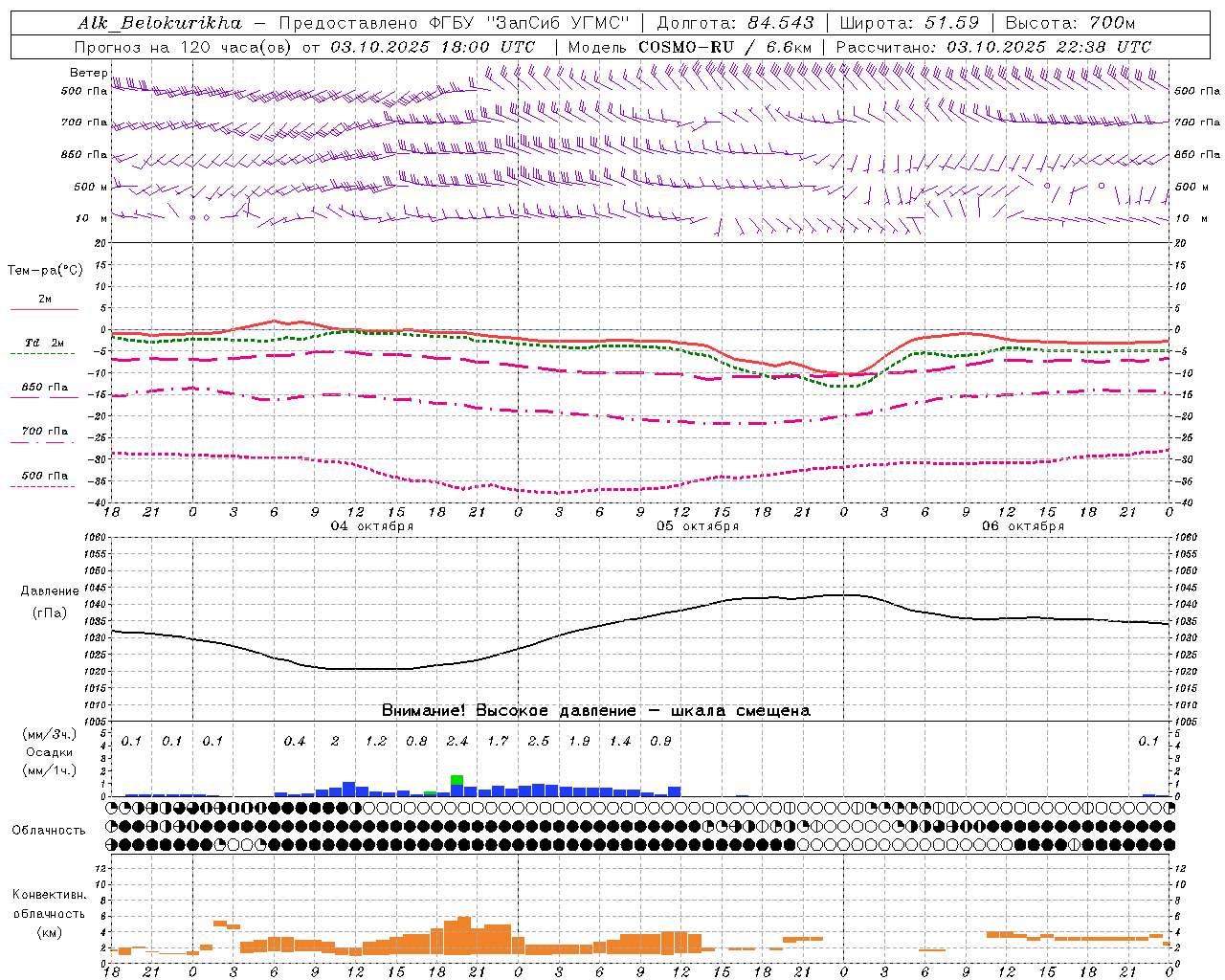Click the Alk_Belokurikha station title

pos(160,23)
